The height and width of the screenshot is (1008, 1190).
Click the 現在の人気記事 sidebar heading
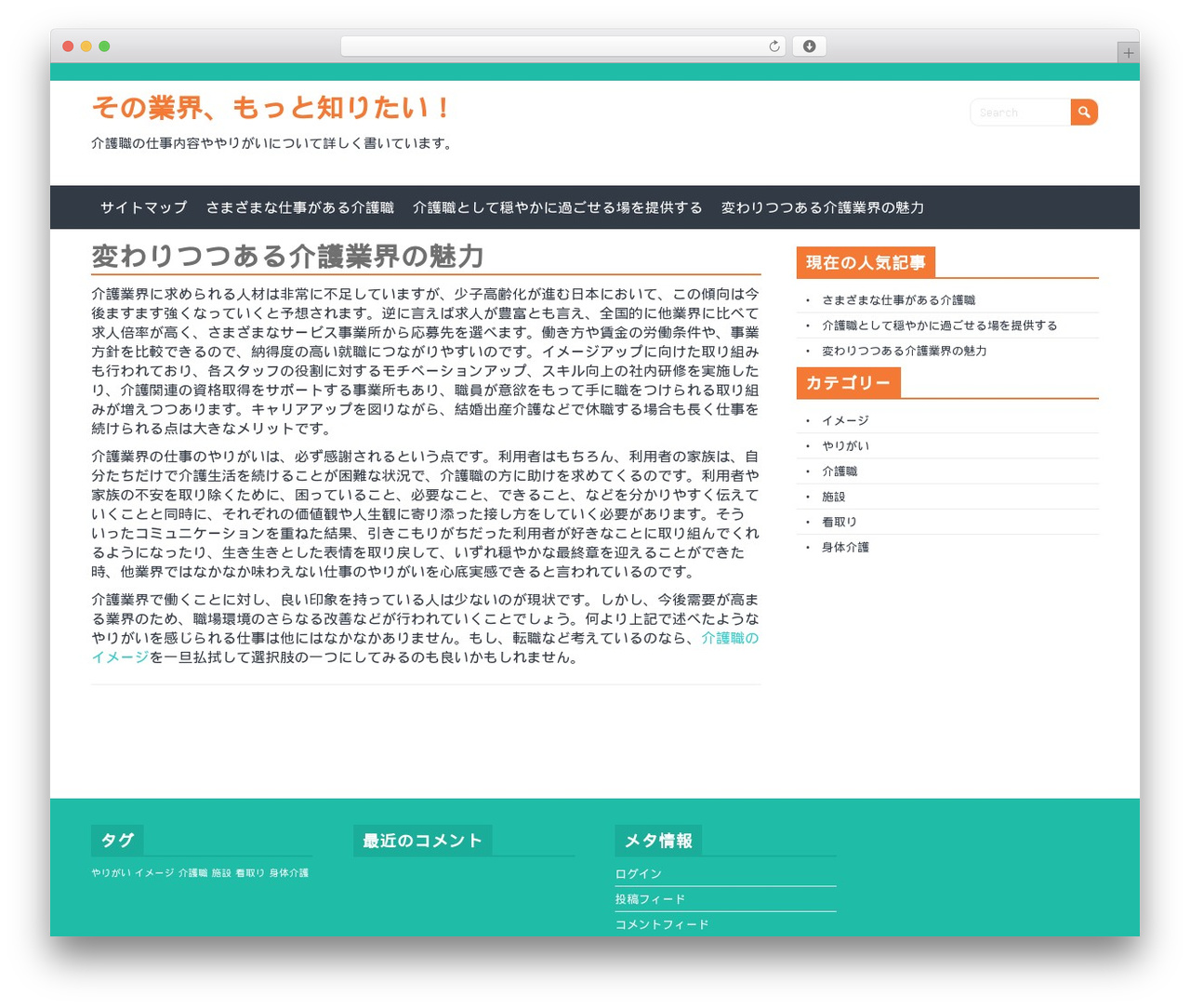click(x=866, y=262)
